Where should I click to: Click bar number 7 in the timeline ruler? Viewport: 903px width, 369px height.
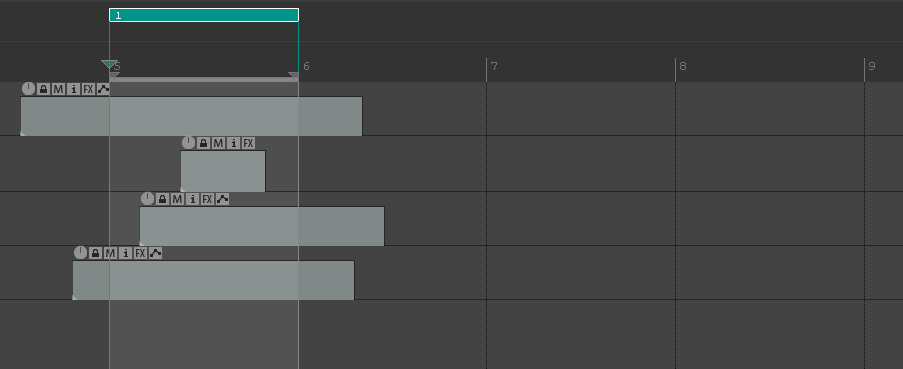pos(494,66)
